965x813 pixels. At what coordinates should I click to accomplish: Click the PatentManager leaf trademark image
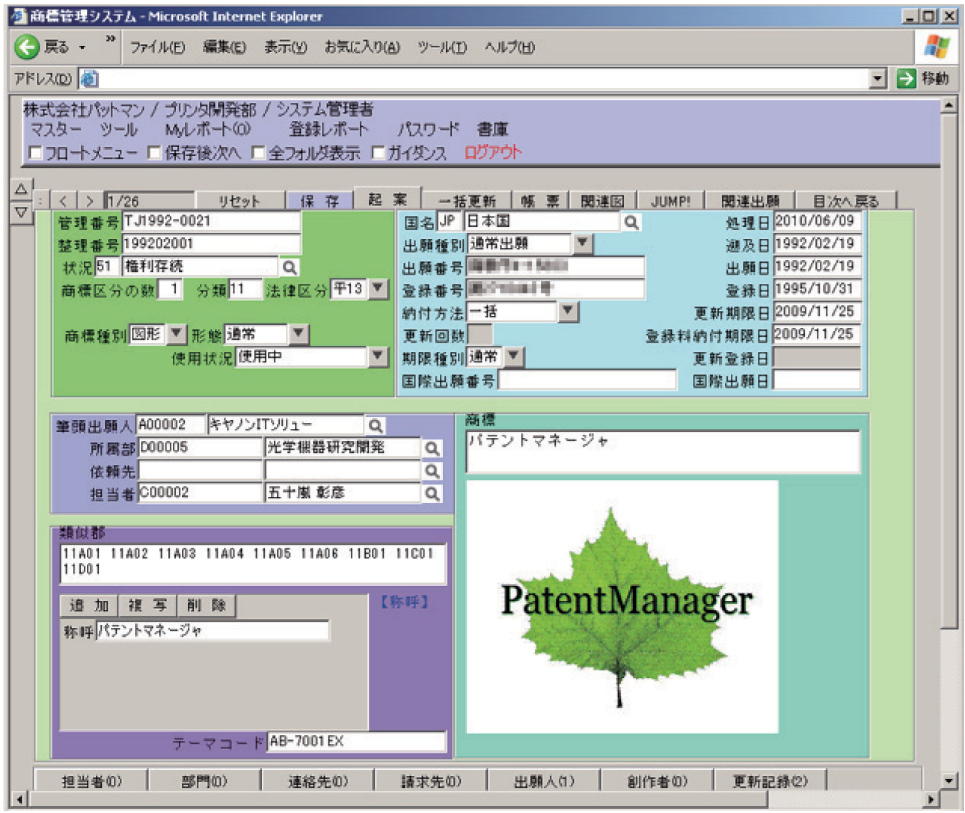[x=622, y=606]
